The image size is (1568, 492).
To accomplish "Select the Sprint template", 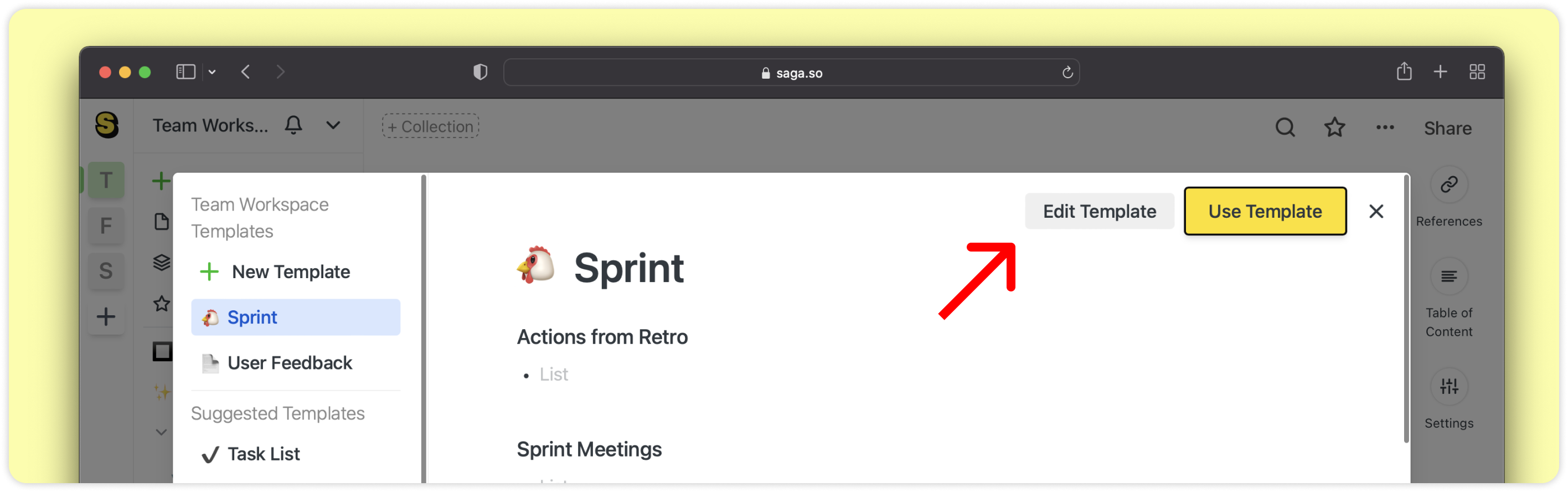I will click(x=296, y=317).
